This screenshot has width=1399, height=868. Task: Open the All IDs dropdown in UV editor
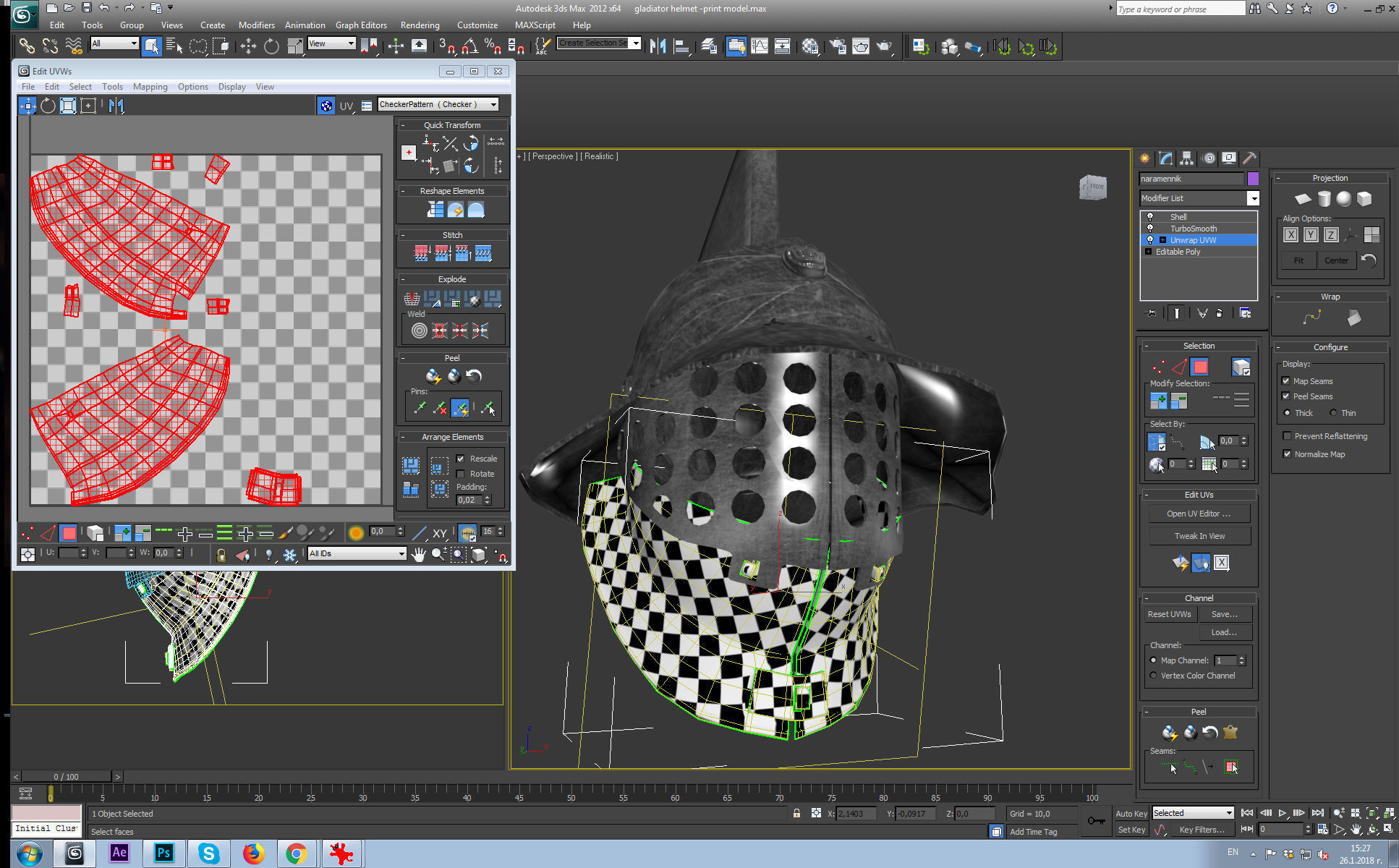357,553
